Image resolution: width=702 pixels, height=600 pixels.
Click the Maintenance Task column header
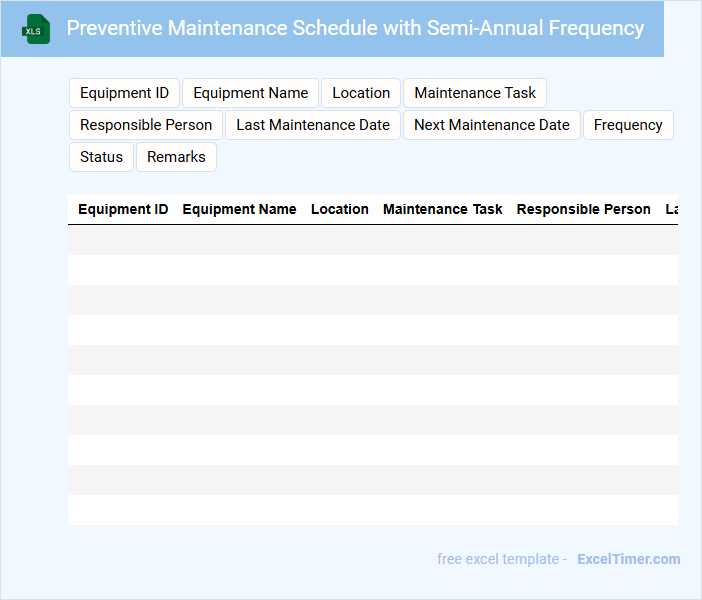pos(443,210)
